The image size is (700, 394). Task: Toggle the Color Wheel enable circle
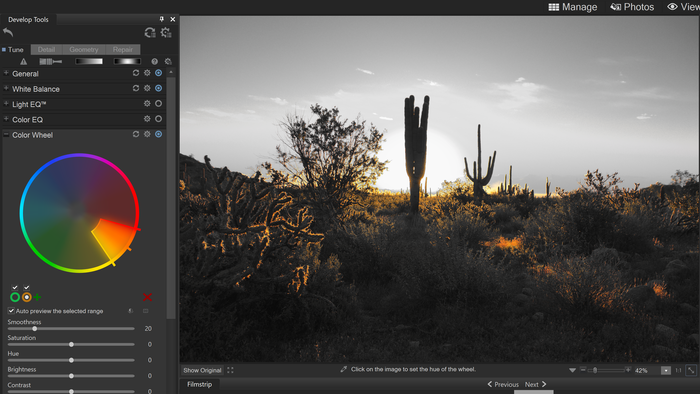158,134
